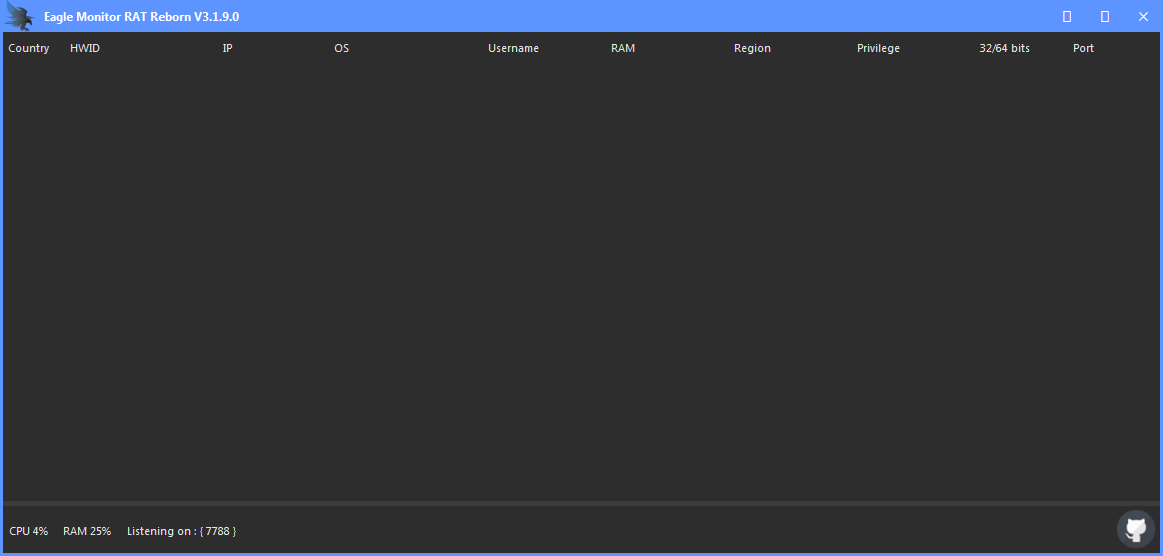Image resolution: width=1163 pixels, height=556 pixels.
Task: Click the horizontal divider above status bar
Action: click(580, 503)
